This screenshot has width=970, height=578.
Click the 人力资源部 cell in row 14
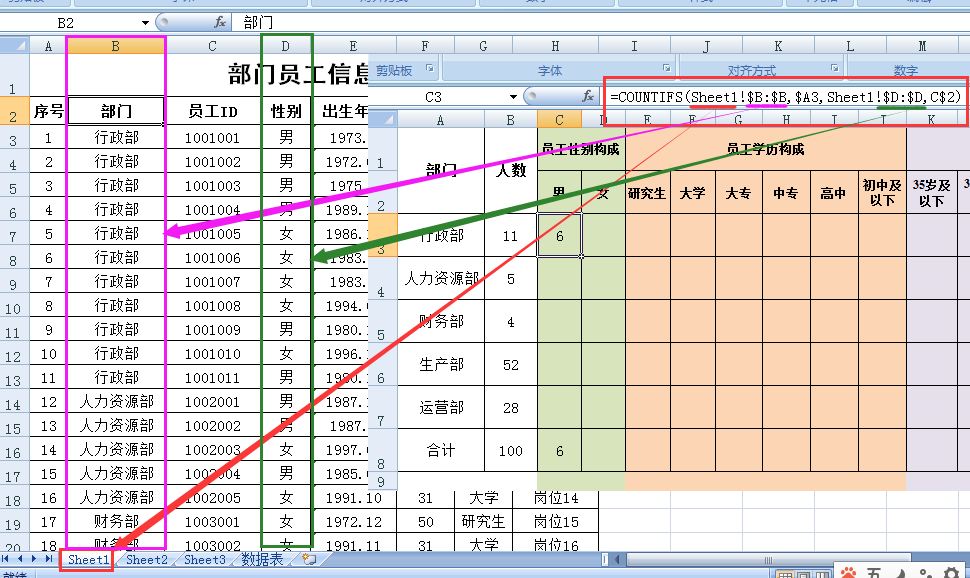pyautogui.click(x=116, y=402)
